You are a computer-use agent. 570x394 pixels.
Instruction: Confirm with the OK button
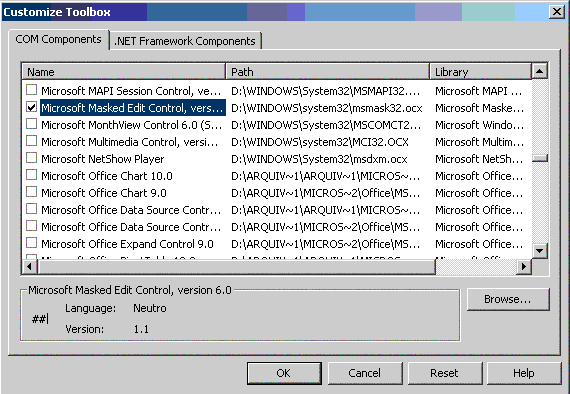click(x=284, y=373)
